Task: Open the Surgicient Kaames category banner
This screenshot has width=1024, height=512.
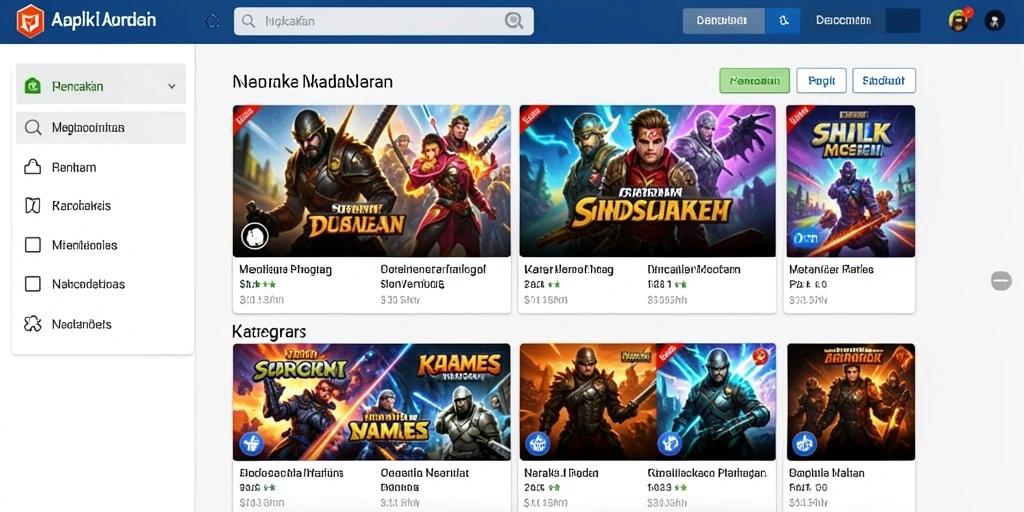Action: click(x=372, y=402)
